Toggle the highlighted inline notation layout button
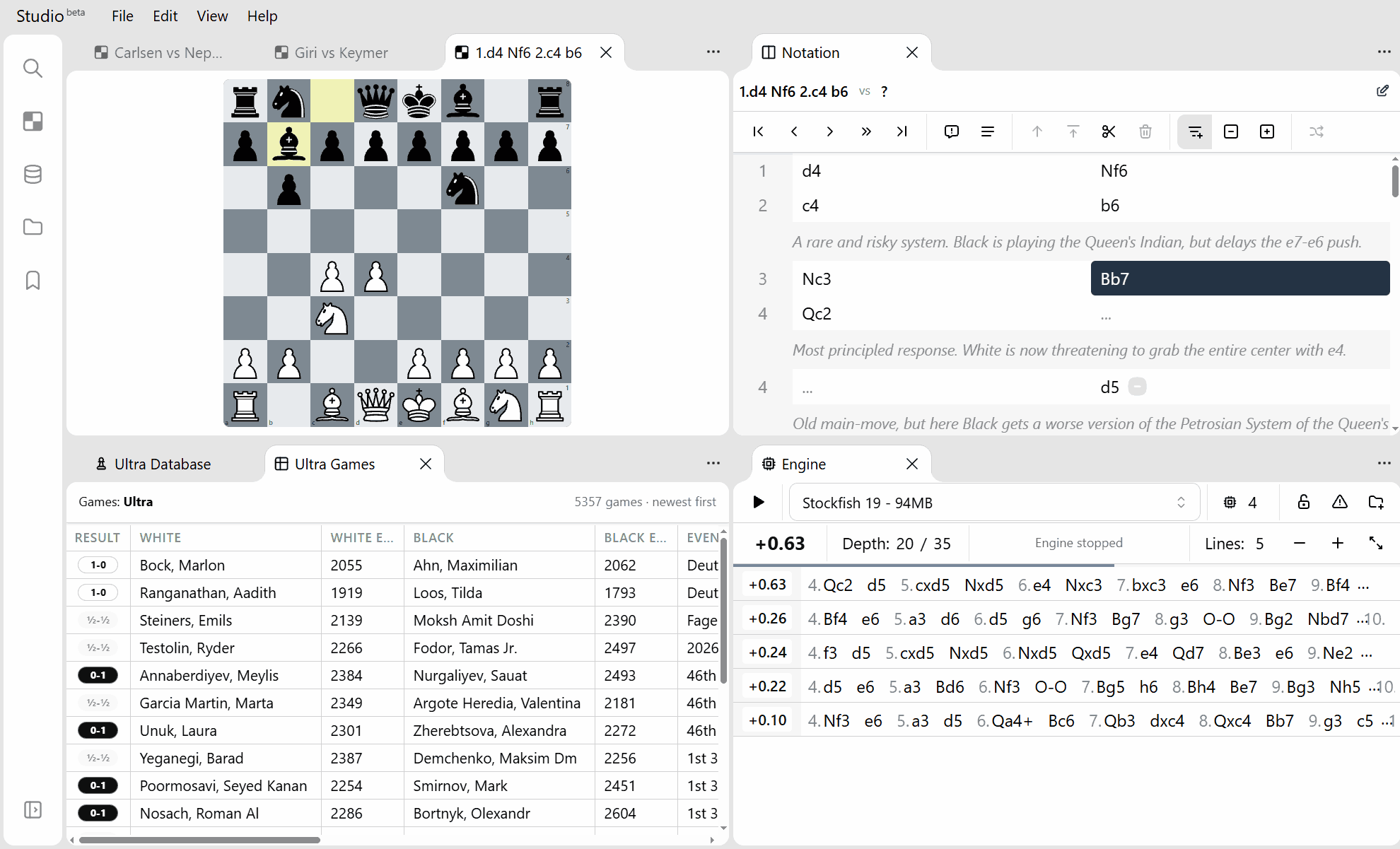 [1195, 131]
